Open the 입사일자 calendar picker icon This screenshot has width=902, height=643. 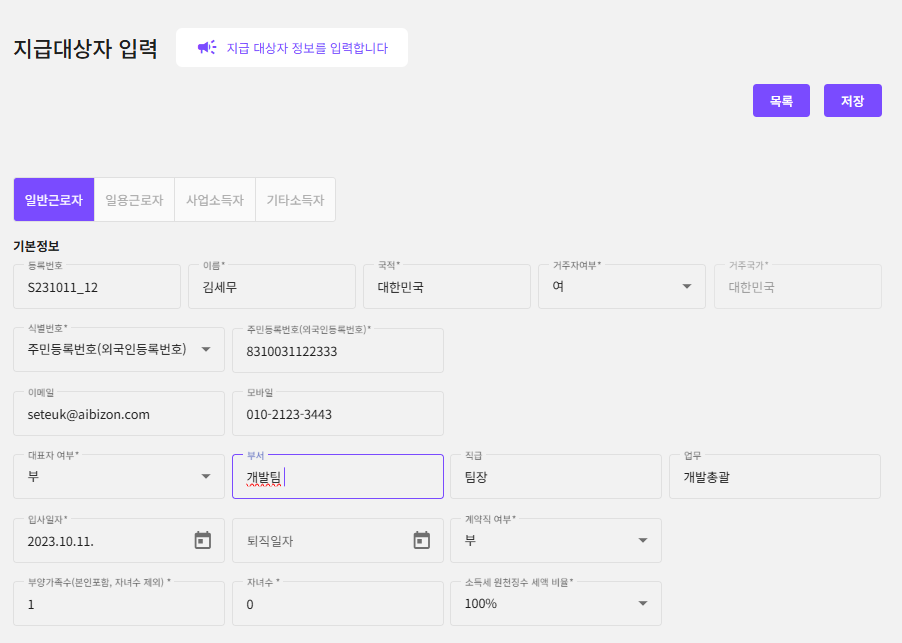click(203, 540)
